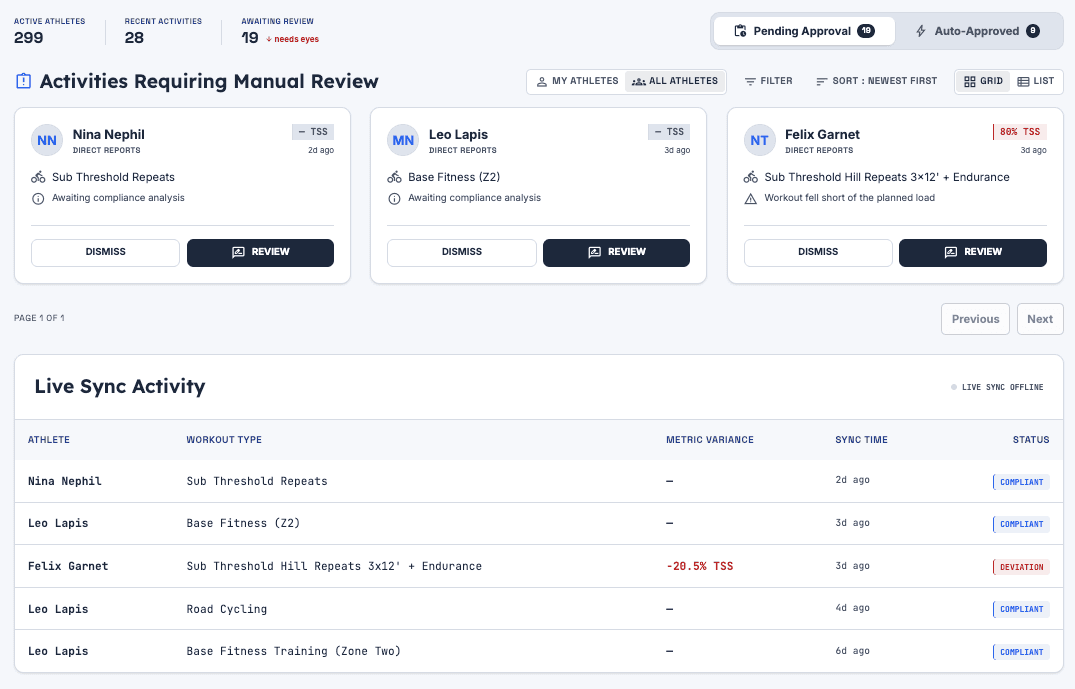Click the Workout Type column header
The width and height of the screenshot is (1075, 689).
point(224,439)
